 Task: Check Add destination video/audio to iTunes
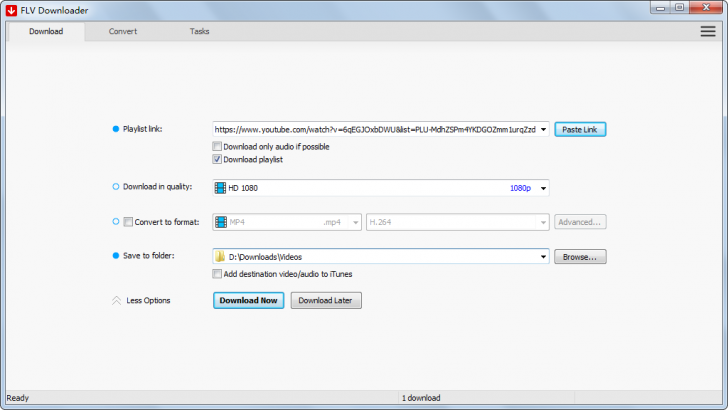coord(217,274)
